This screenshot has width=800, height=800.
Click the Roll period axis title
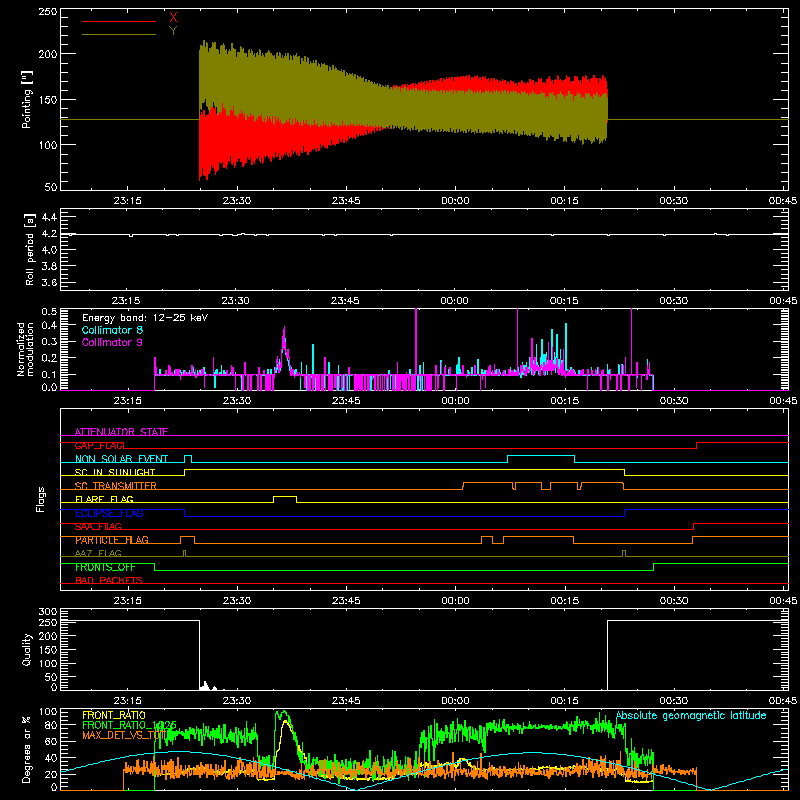(x=30, y=249)
